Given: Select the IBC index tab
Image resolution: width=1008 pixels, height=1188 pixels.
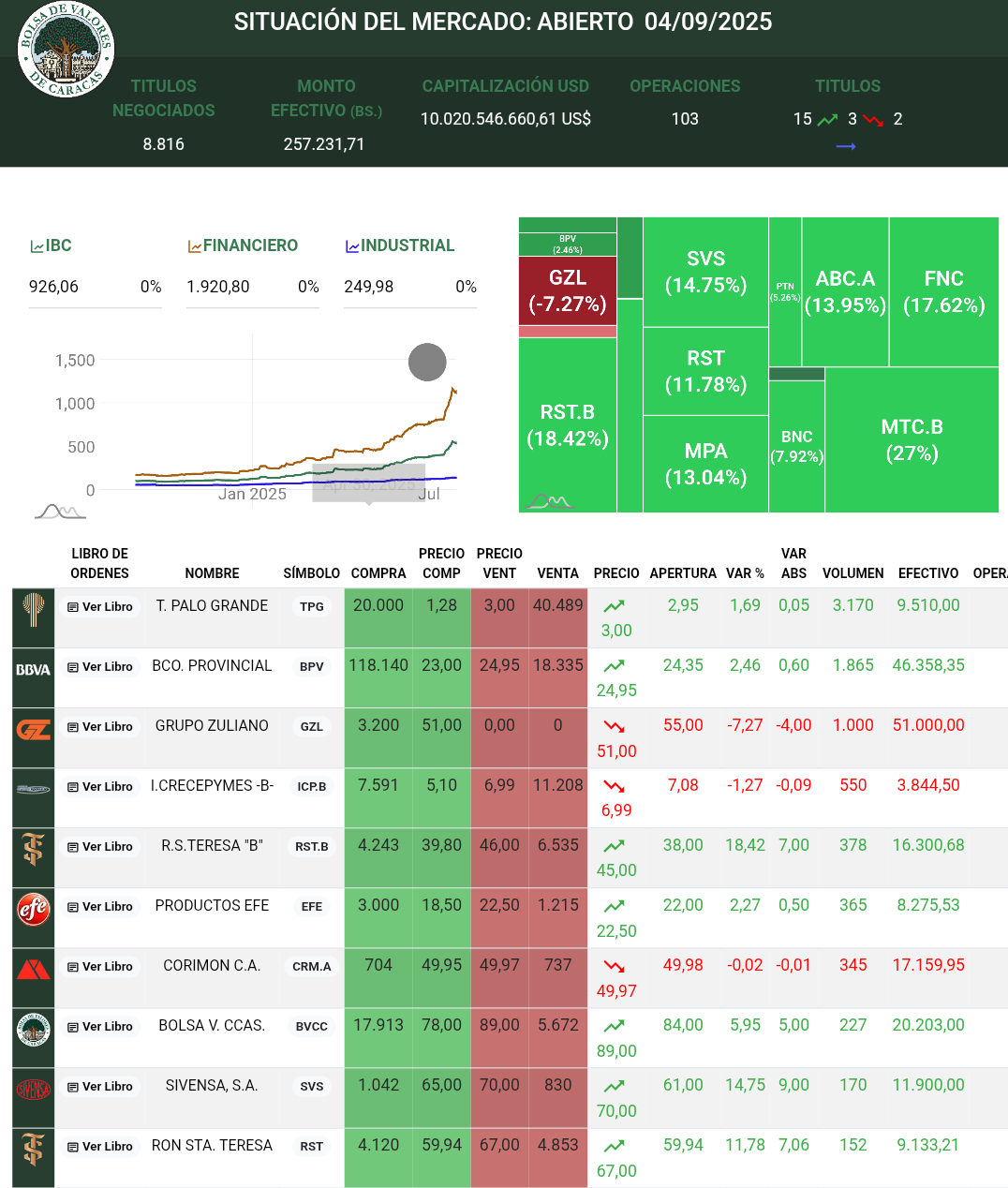Looking at the screenshot, I should click(x=52, y=245).
